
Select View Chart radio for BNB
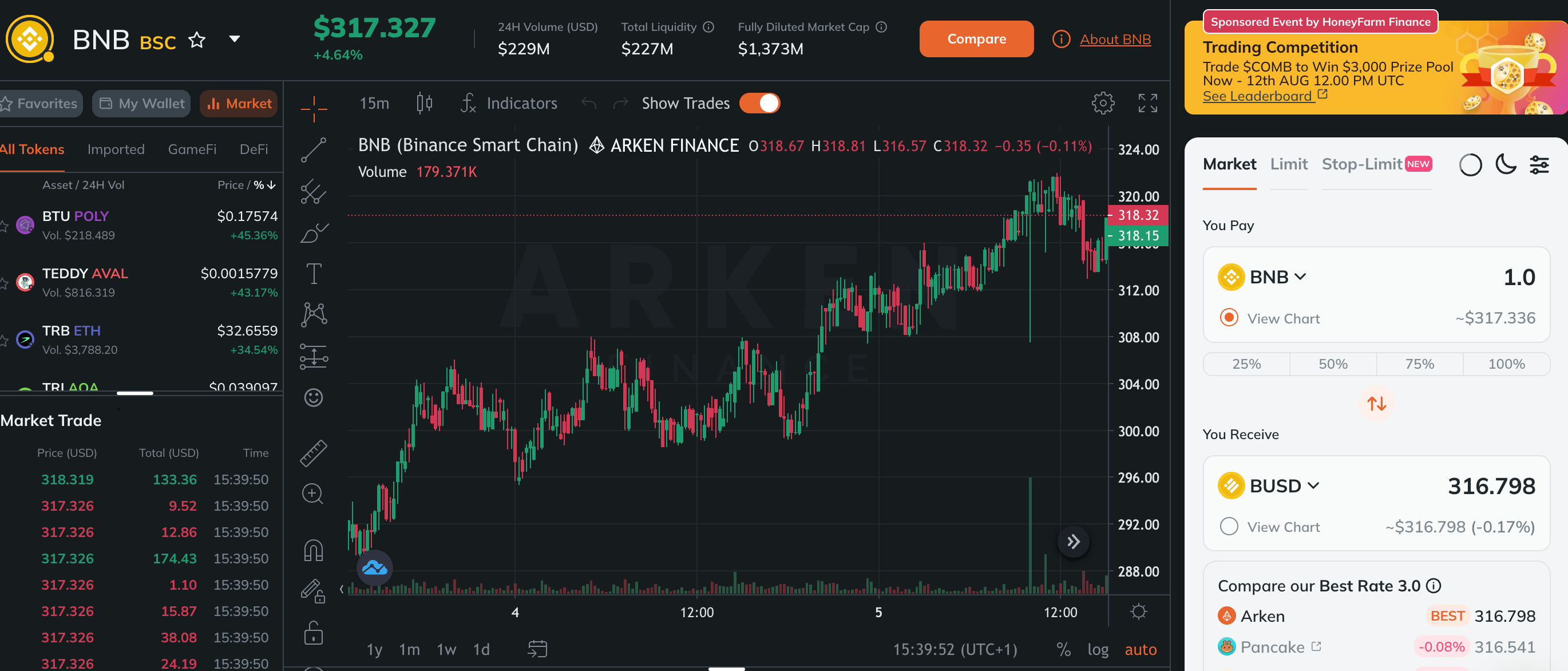tap(1229, 318)
